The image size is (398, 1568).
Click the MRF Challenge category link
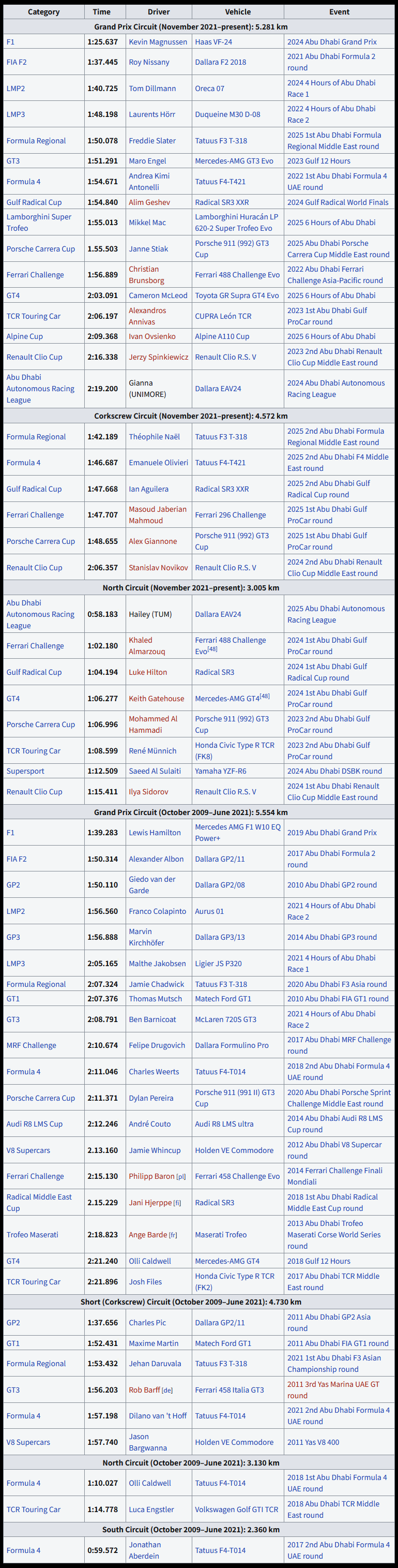tap(32, 1046)
